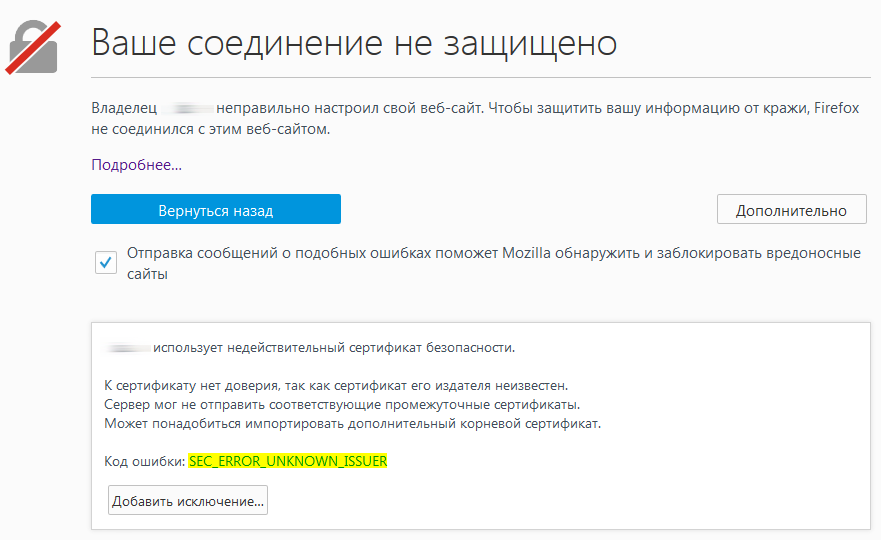Click the blurred site name after "Владелец"
The height and width of the screenshot is (540, 881).
click(x=190, y=108)
